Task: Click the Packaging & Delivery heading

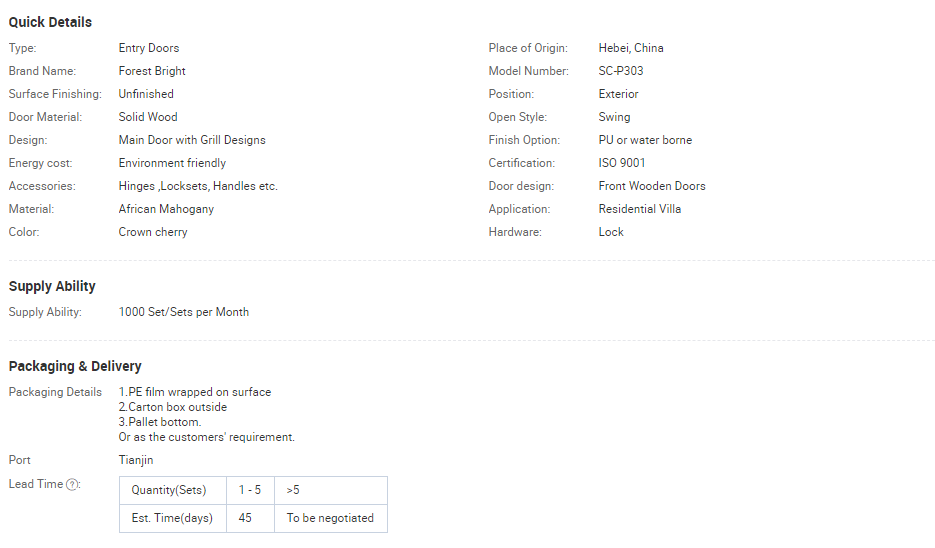Action: [75, 366]
